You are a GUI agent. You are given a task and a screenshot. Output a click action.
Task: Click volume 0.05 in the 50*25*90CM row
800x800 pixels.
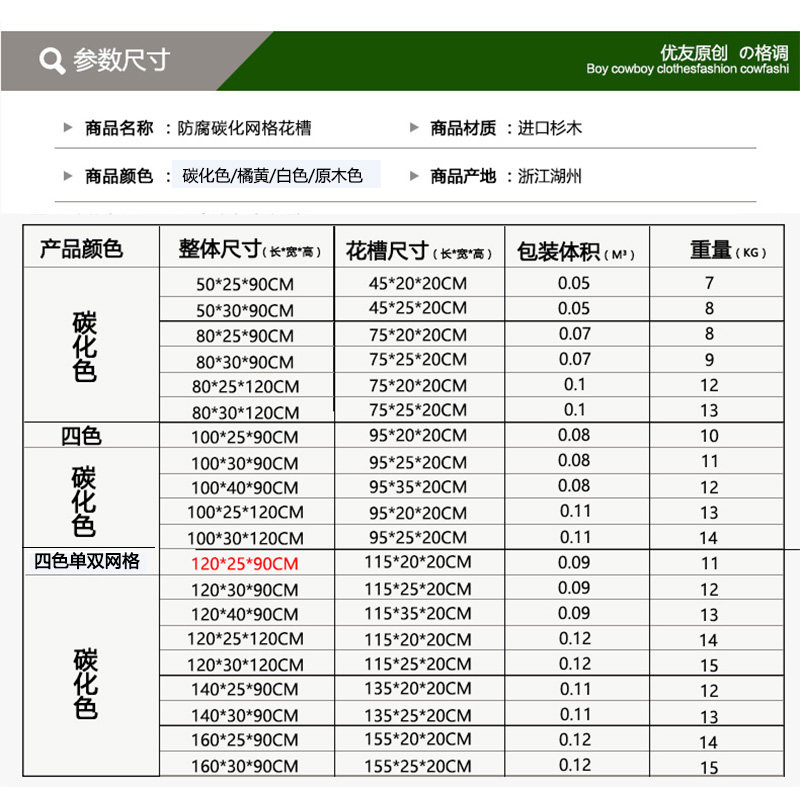pos(574,283)
